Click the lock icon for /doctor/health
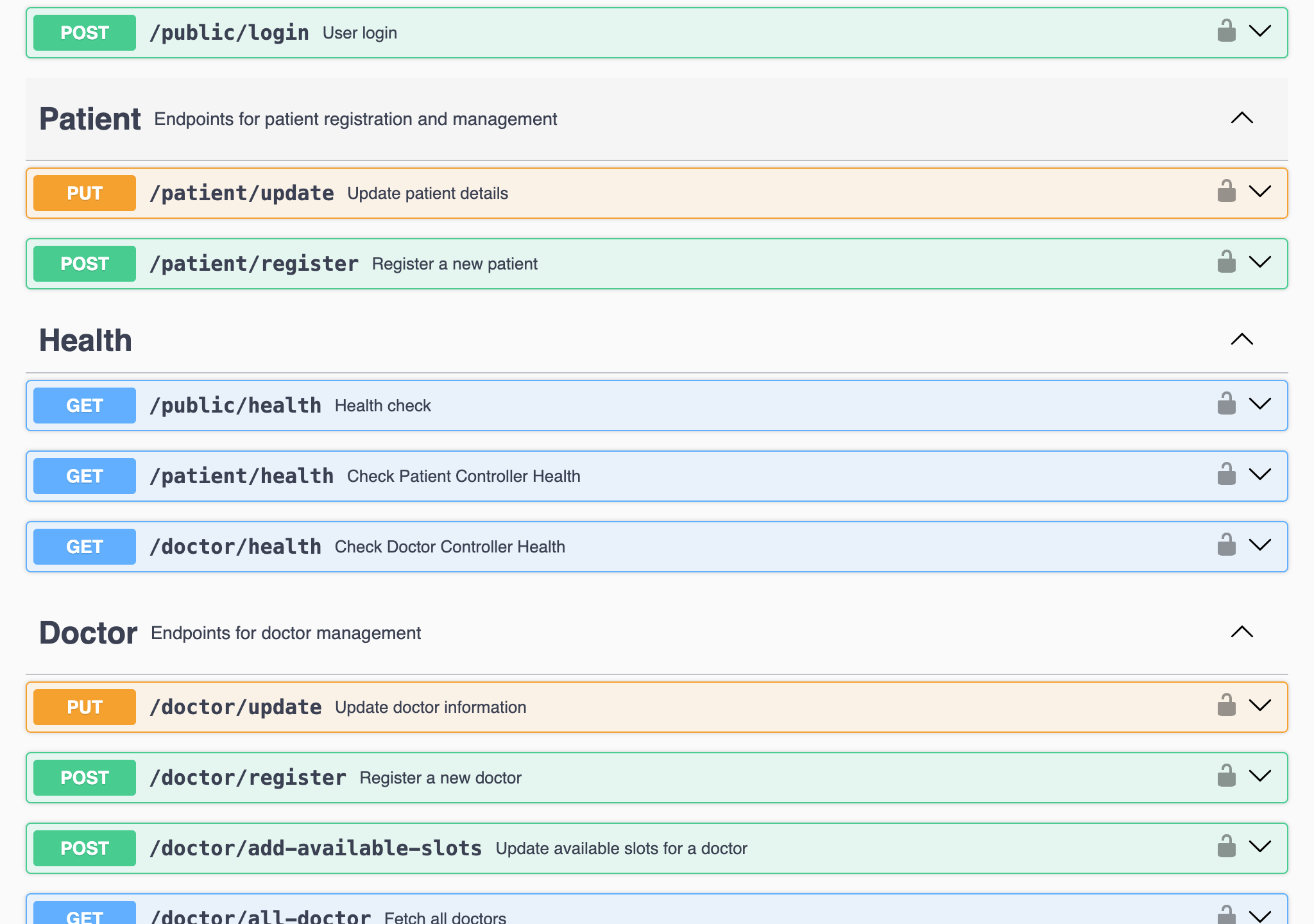The image size is (1314, 924). (x=1226, y=545)
